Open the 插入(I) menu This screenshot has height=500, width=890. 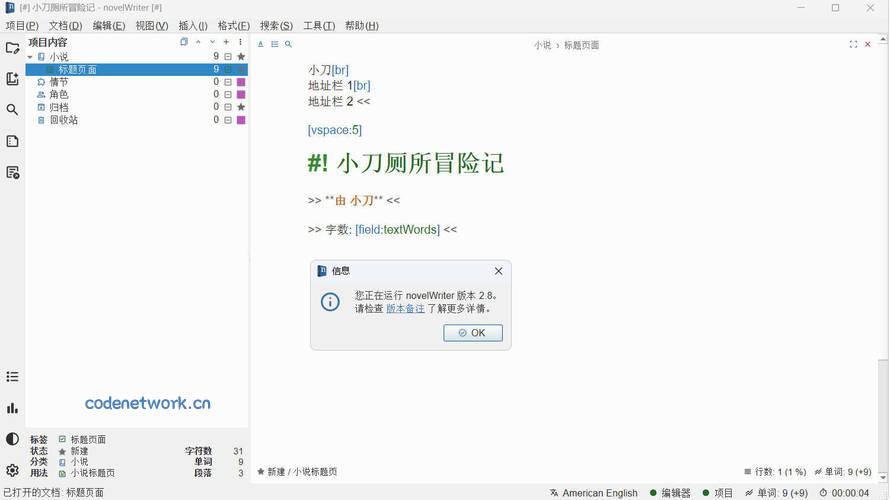coord(193,26)
